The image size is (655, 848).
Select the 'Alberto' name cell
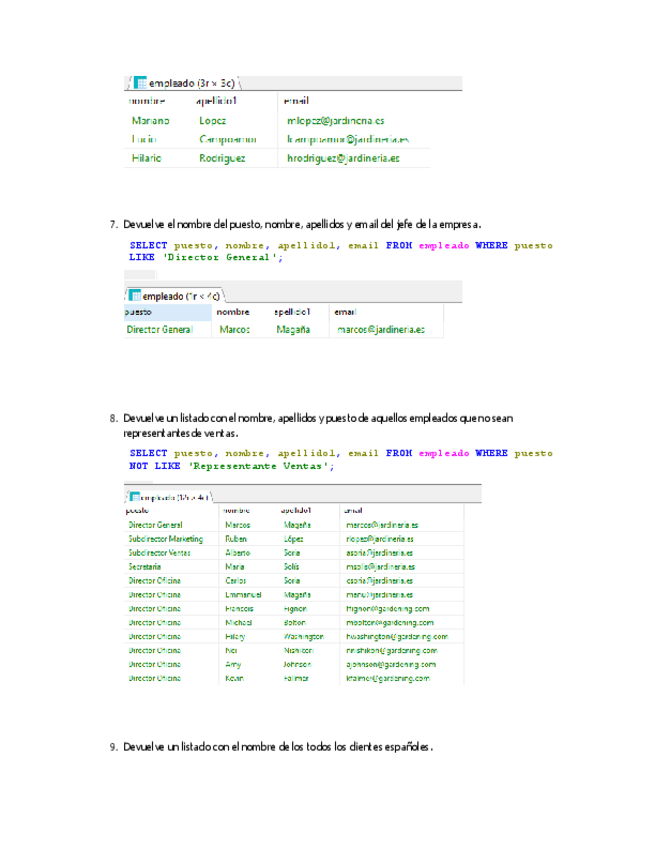coord(237,553)
